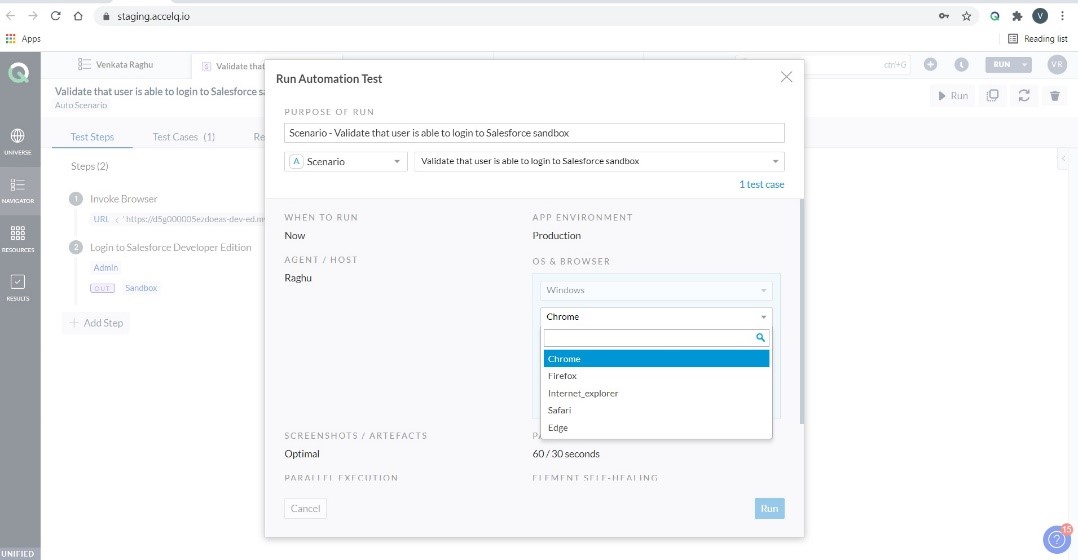This screenshot has width=1078, height=560.
Task: Open the VR user avatar menu
Action: pyautogui.click(x=1057, y=64)
